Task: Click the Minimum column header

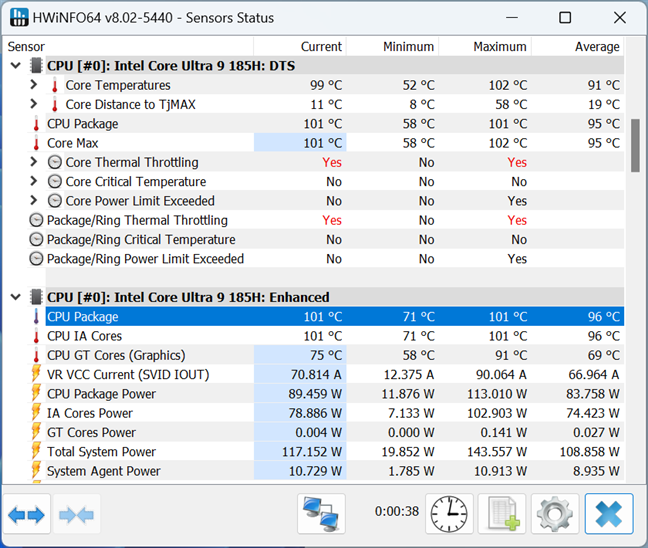Action: pyautogui.click(x=392, y=46)
